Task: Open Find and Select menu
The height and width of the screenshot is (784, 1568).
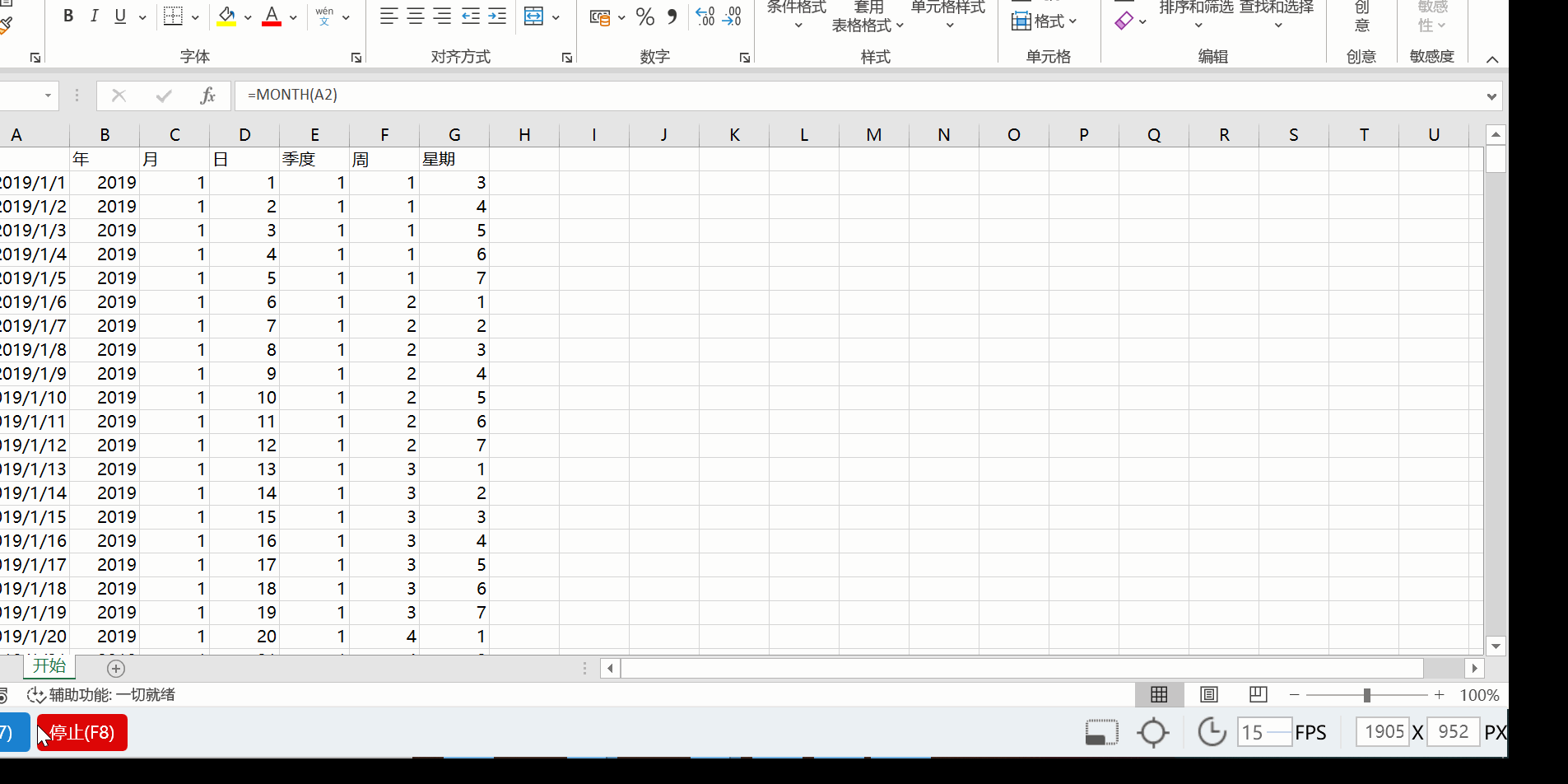Action: point(1277,16)
